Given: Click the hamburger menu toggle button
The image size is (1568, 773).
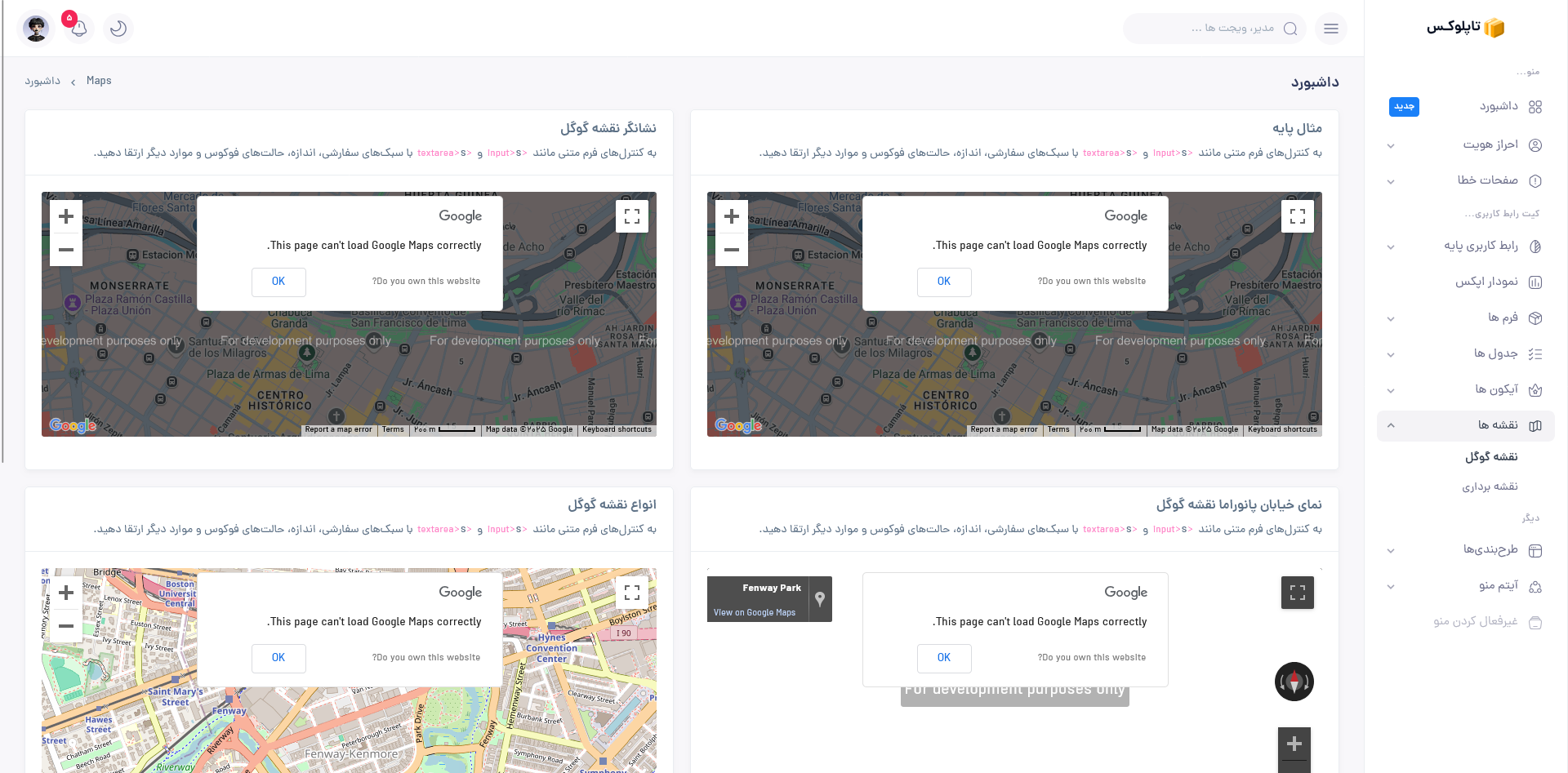Looking at the screenshot, I should coord(1331,29).
